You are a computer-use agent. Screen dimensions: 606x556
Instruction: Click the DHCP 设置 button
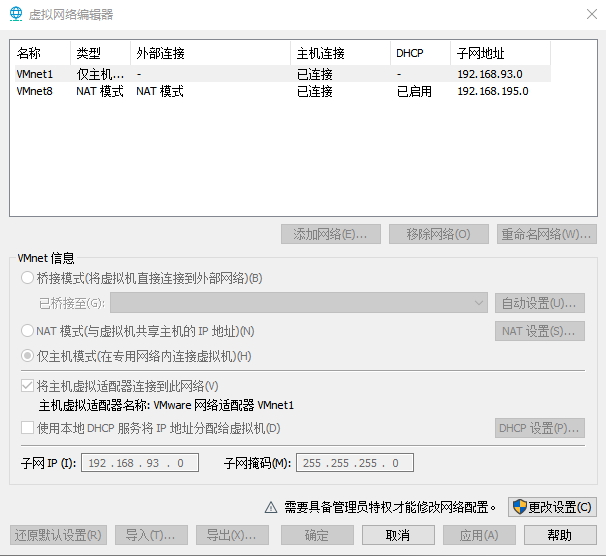(x=540, y=428)
